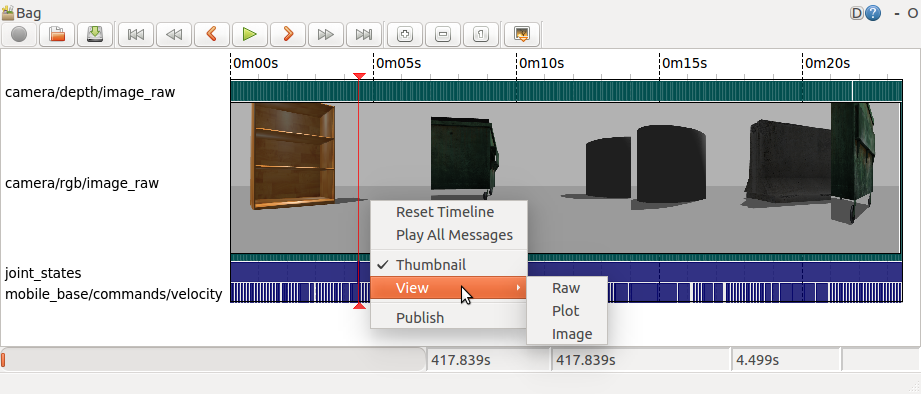This screenshot has width=921, height=394.
Task: Step back with the orange left arrow
Action: (x=212, y=34)
